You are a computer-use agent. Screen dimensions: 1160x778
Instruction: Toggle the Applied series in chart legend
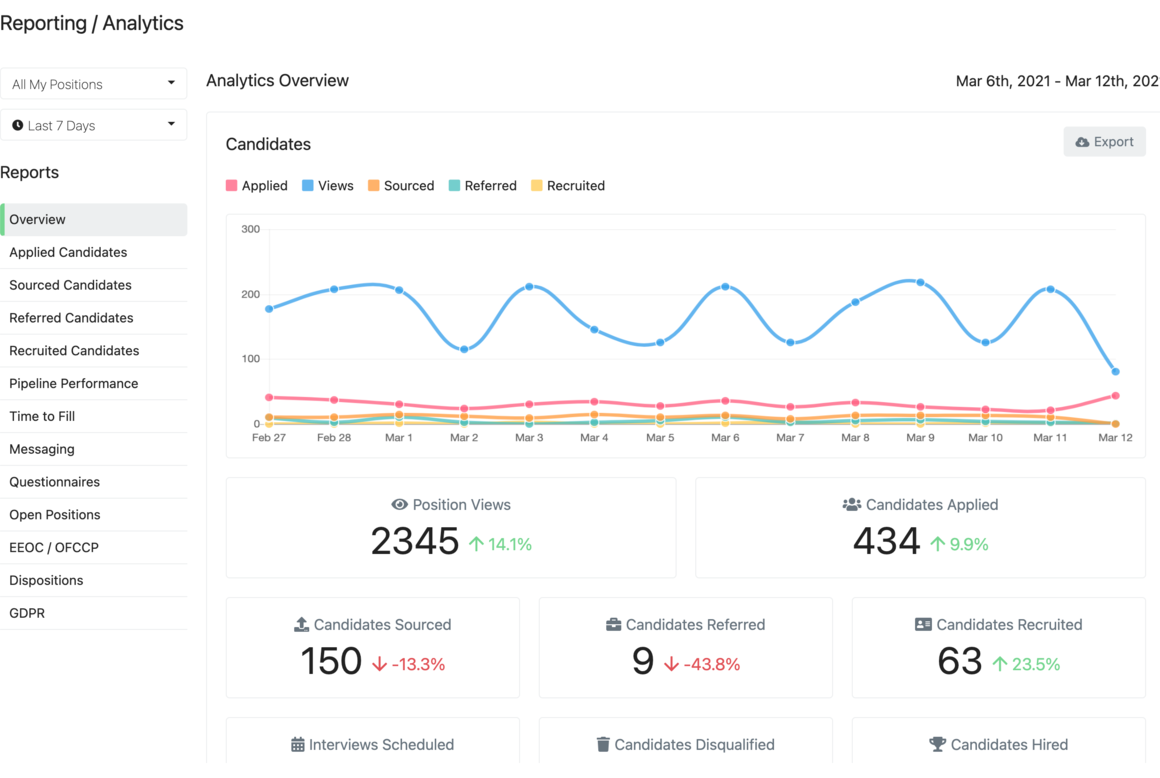click(x=257, y=186)
